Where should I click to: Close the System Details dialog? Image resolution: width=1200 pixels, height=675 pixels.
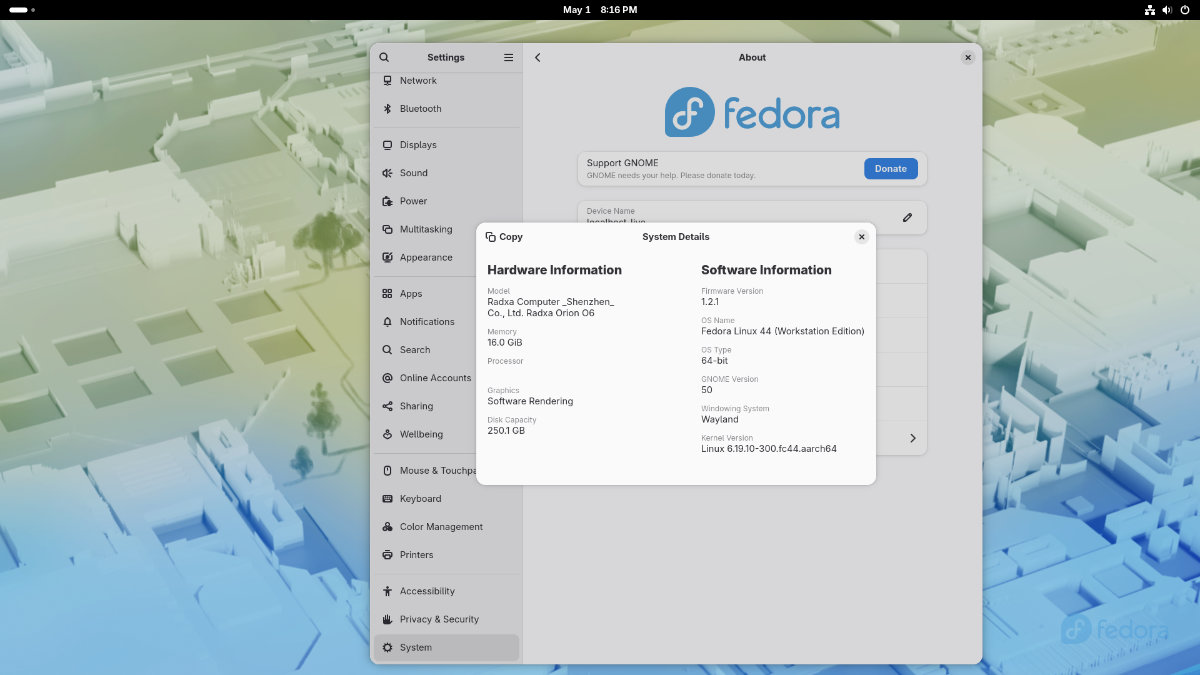(x=861, y=237)
